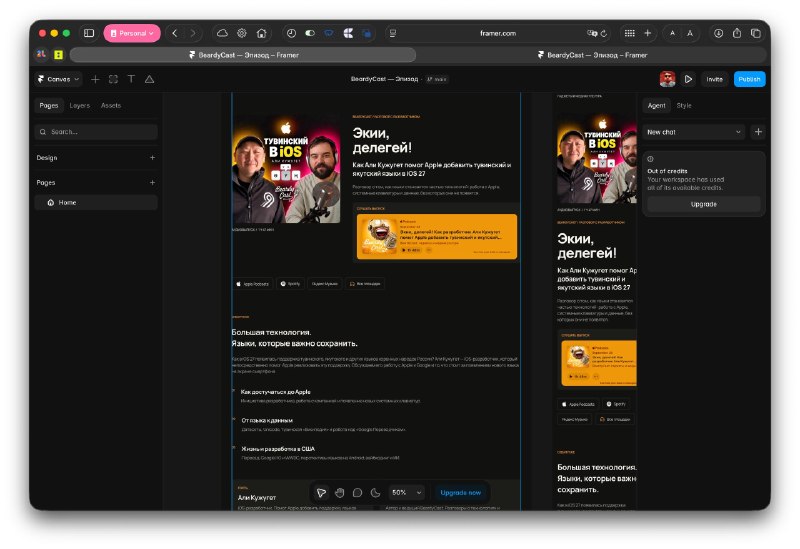Click the white K-shaped extension icon
800x549 pixels.
[x=348, y=33]
